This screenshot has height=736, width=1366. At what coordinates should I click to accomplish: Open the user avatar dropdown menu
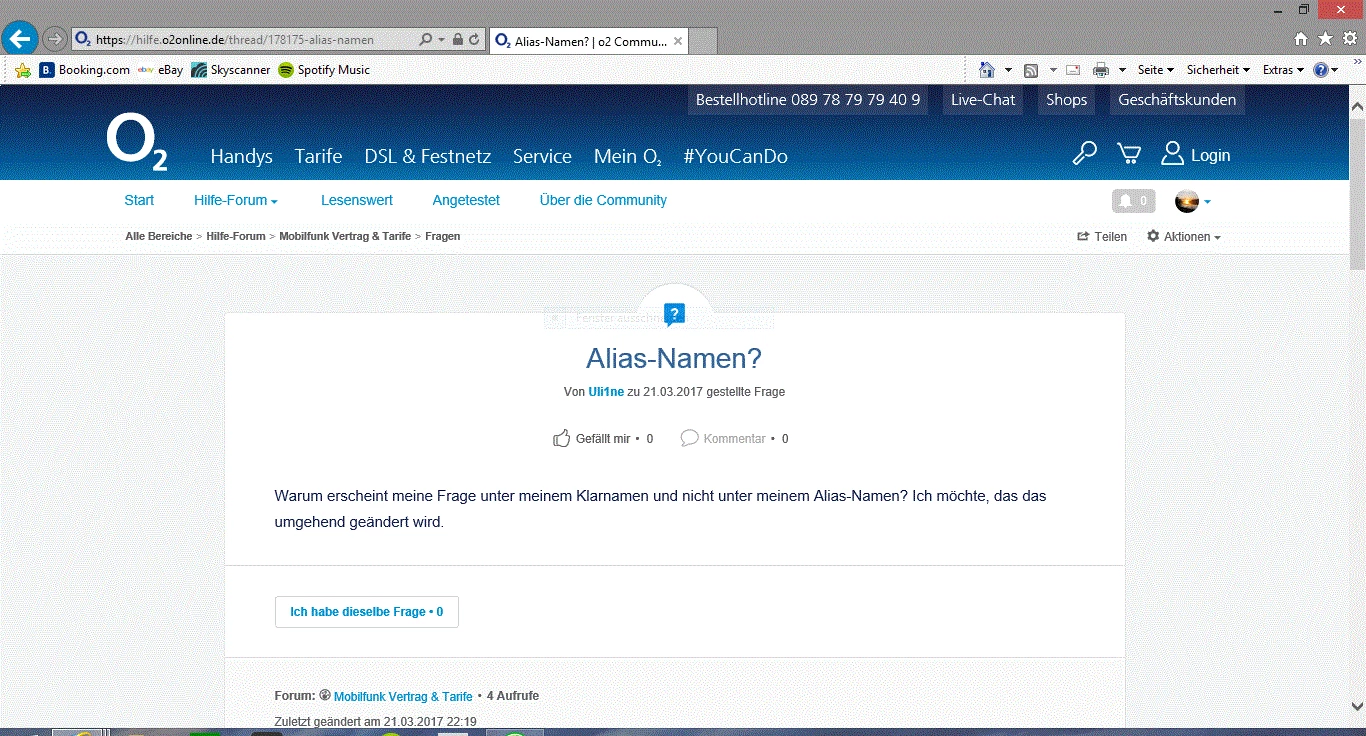[1193, 201]
